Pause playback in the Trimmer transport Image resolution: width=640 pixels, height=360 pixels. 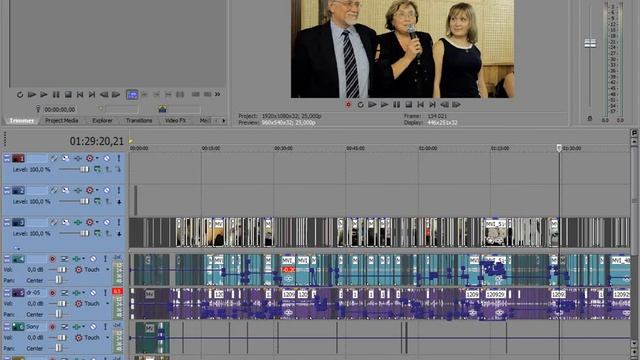point(56,95)
